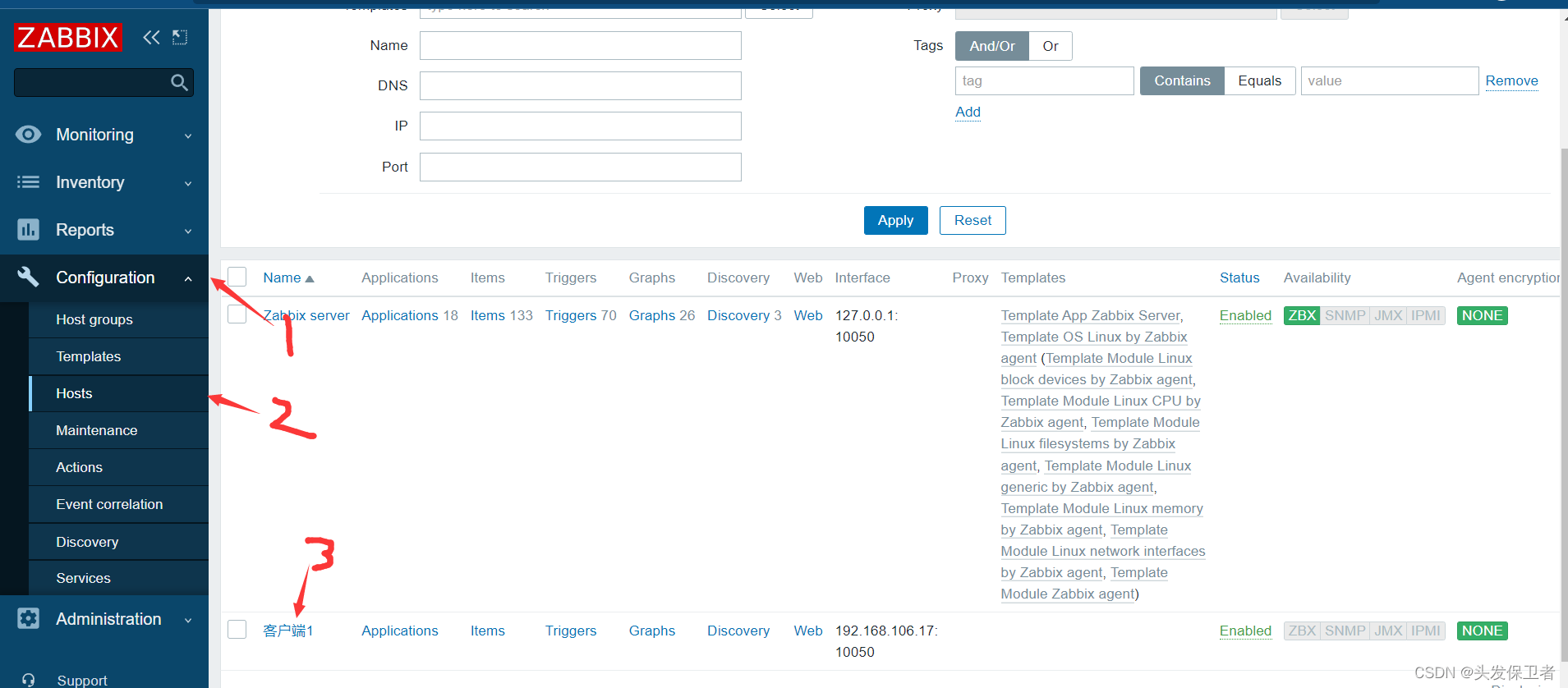Focus the sidebar search input box
This screenshot has height=688, width=1568.
pos(92,82)
